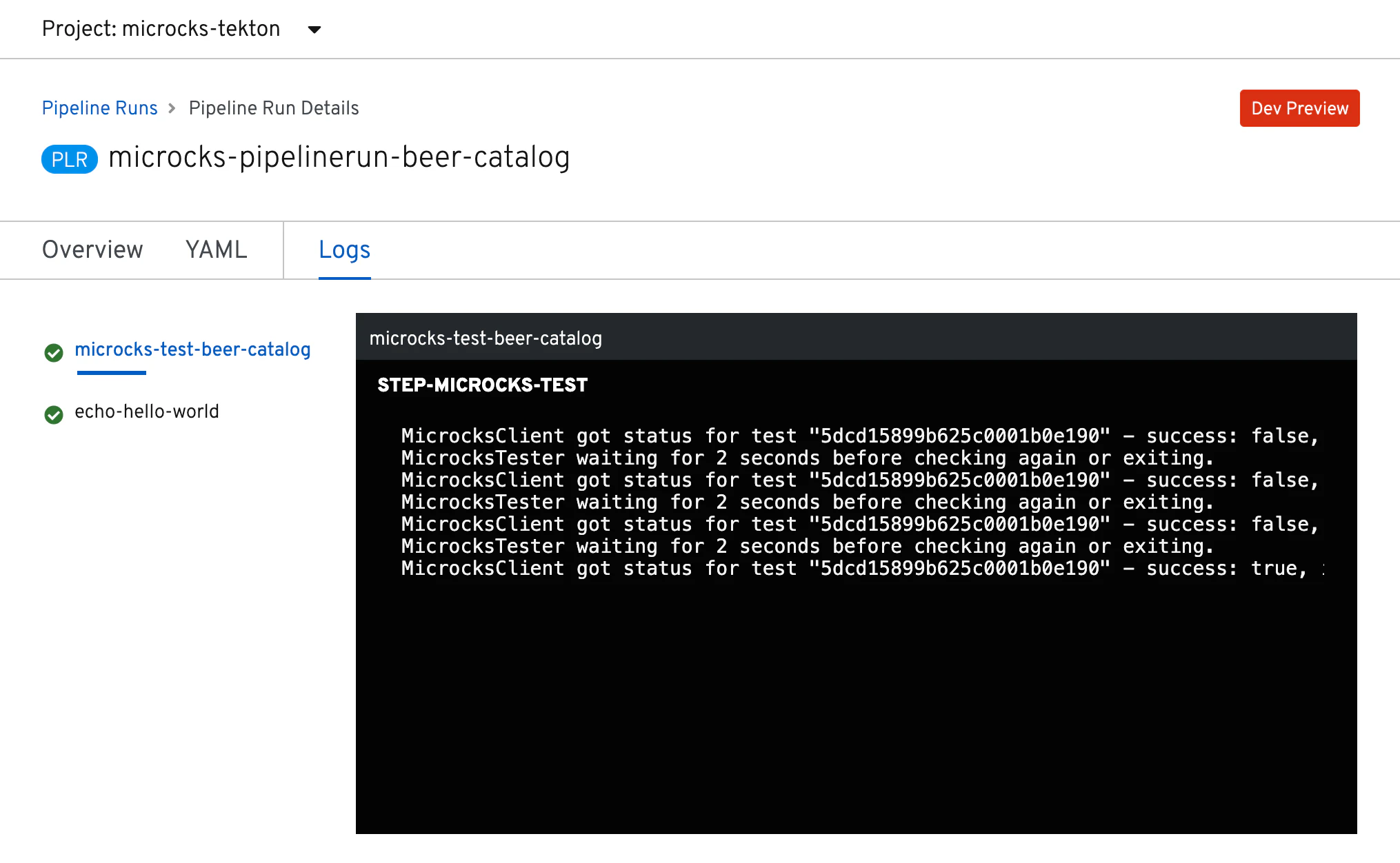Select the Logs tab

[344, 250]
